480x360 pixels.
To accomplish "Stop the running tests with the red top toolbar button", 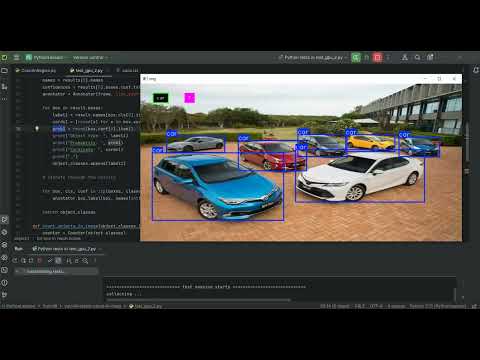I will pyautogui.click(x=377, y=57).
